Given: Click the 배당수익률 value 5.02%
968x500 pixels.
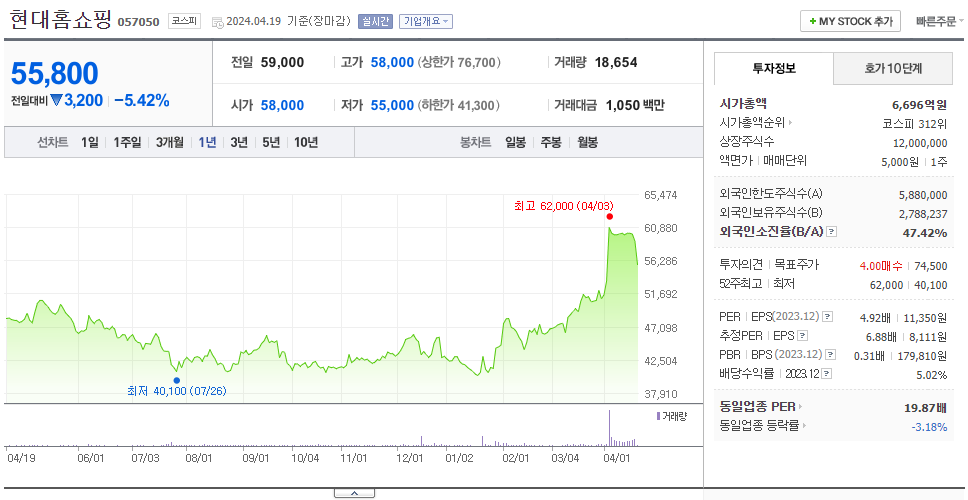Looking at the screenshot, I should 932,375.
